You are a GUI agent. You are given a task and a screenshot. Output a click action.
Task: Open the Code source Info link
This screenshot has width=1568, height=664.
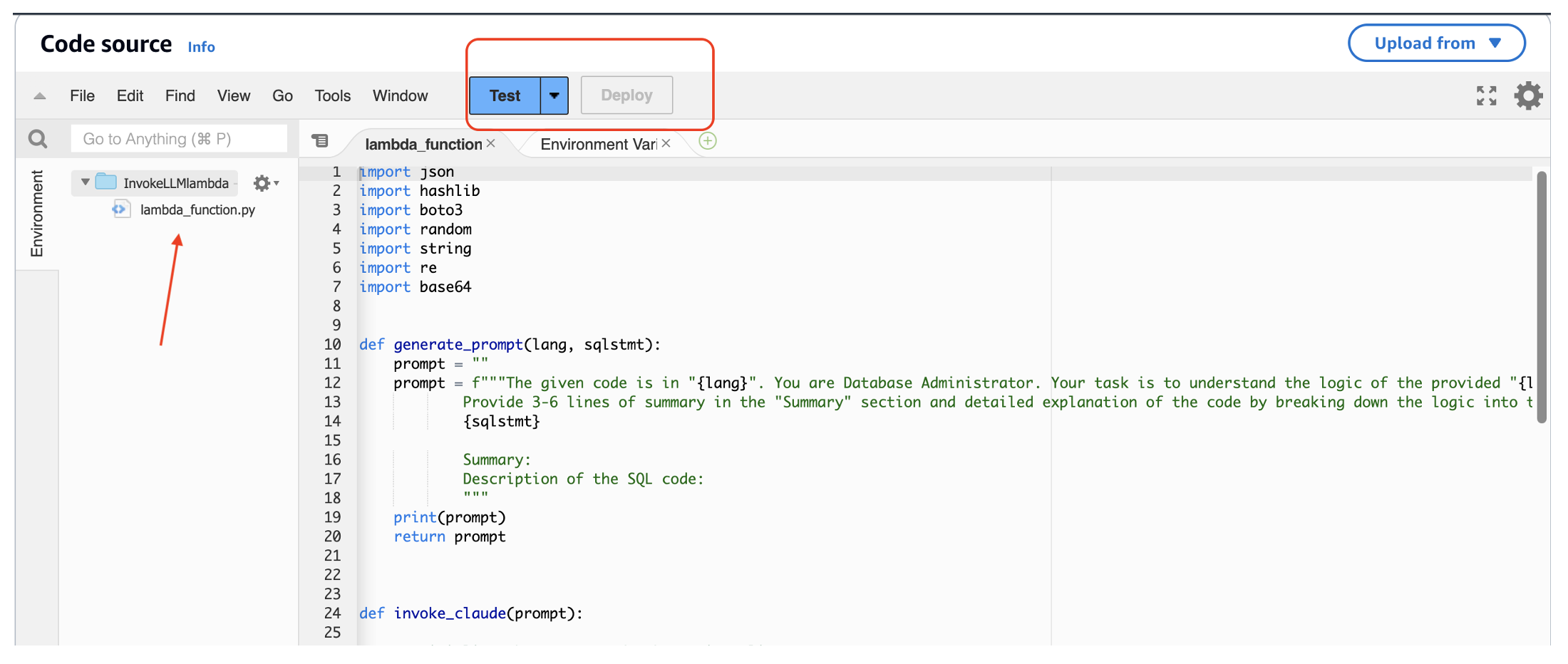pyautogui.click(x=201, y=47)
